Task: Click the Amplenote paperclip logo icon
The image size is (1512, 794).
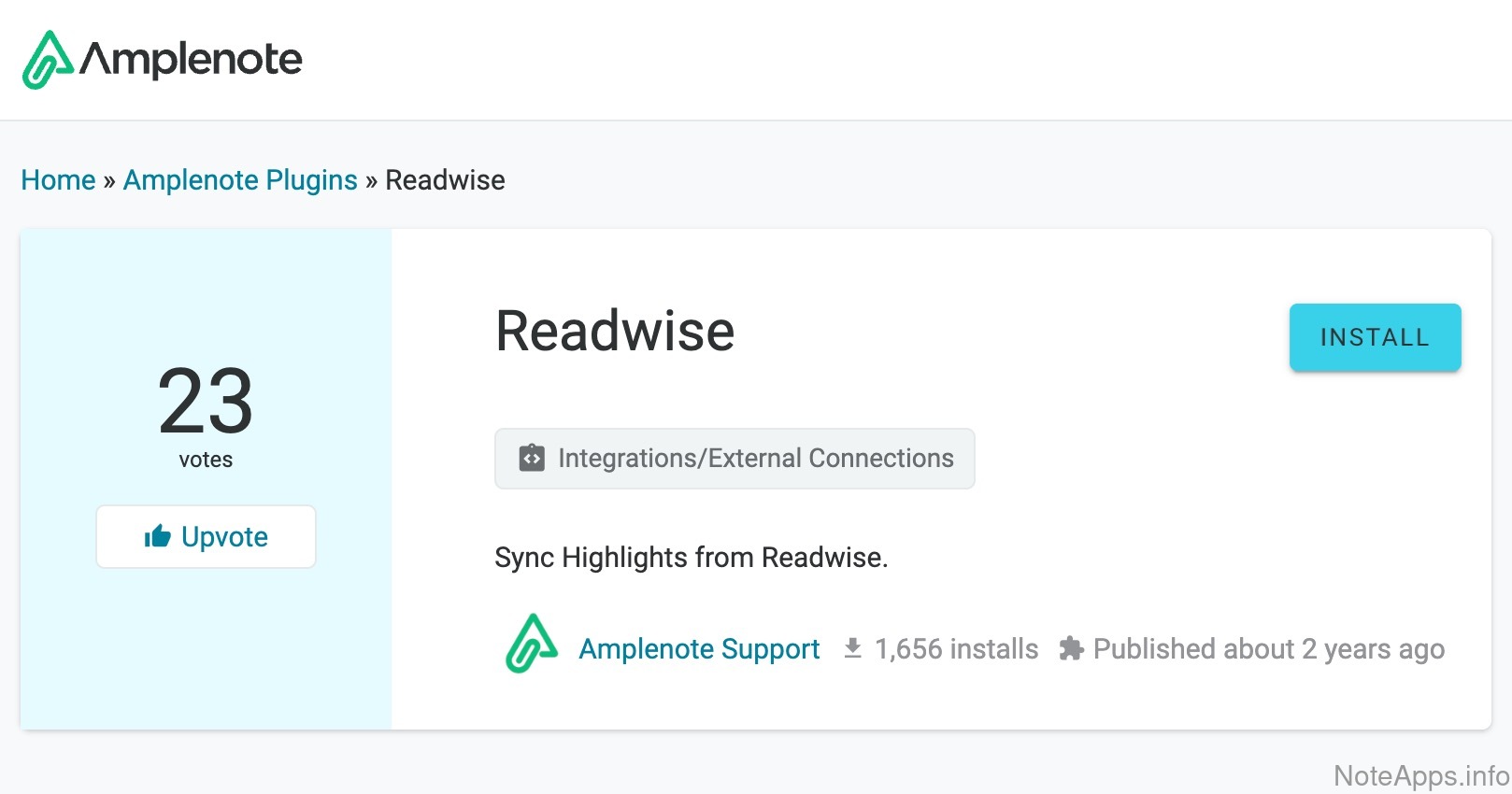Action: point(47,60)
